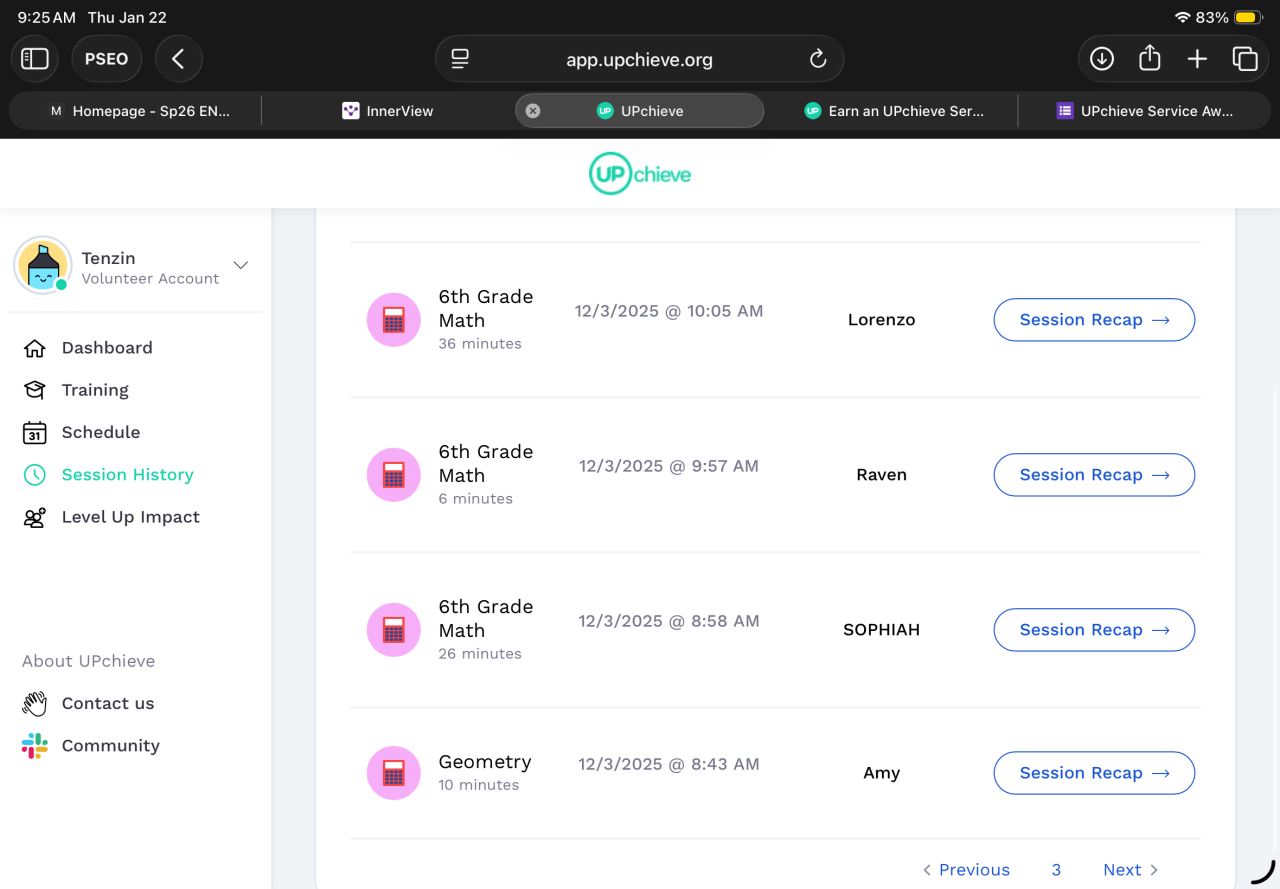Image resolution: width=1280 pixels, height=889 pixels.
Task: Tap the Wi-Fi status icon
Action: pyautogui.click(x=1183, y=18)
